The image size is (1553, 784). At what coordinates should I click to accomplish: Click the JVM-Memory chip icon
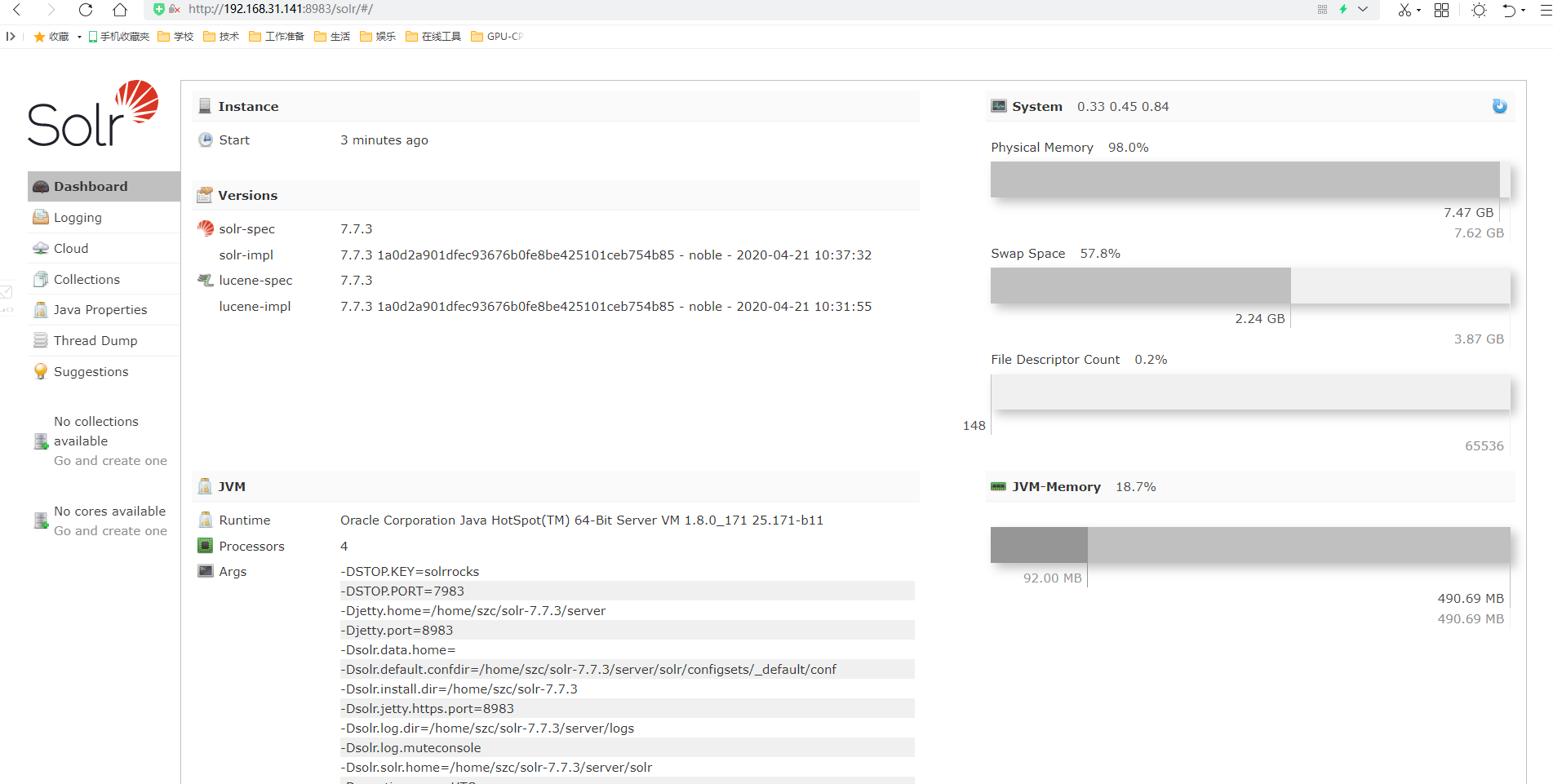(x=998, y=486)
